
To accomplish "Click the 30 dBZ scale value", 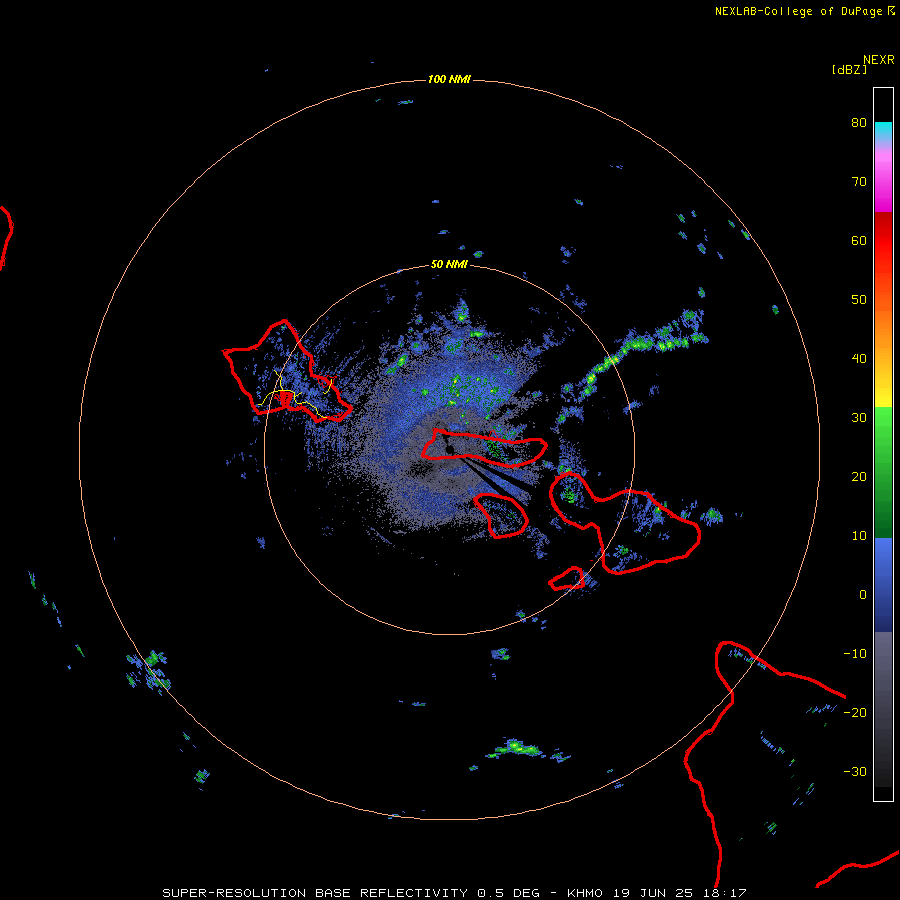I will pyautogui.click(x=859, y=418).
